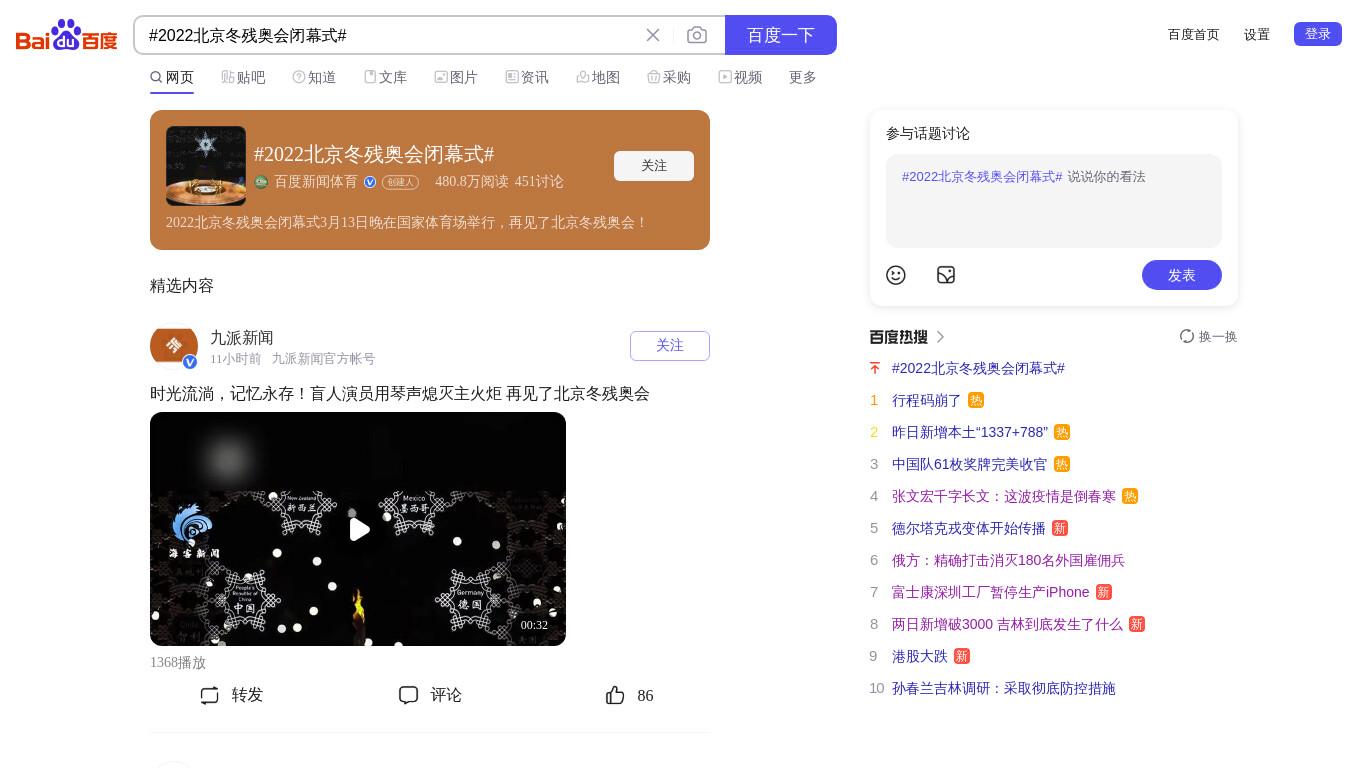Viewport: 1366px width, 768px height.
Task: Switch to 采购 tab
Action: pyautogui.click(x=669, y=77)
